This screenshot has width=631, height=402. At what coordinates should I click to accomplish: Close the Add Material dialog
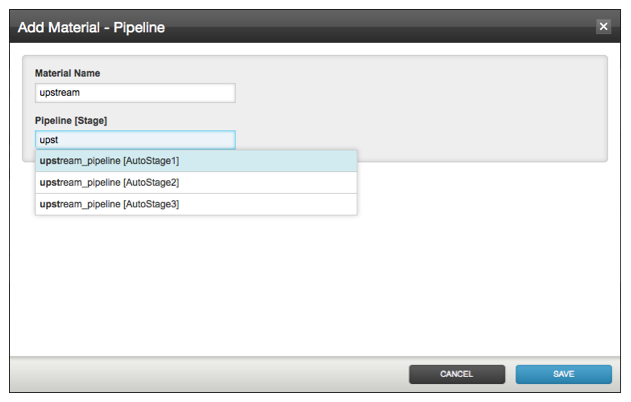point(603,27)
